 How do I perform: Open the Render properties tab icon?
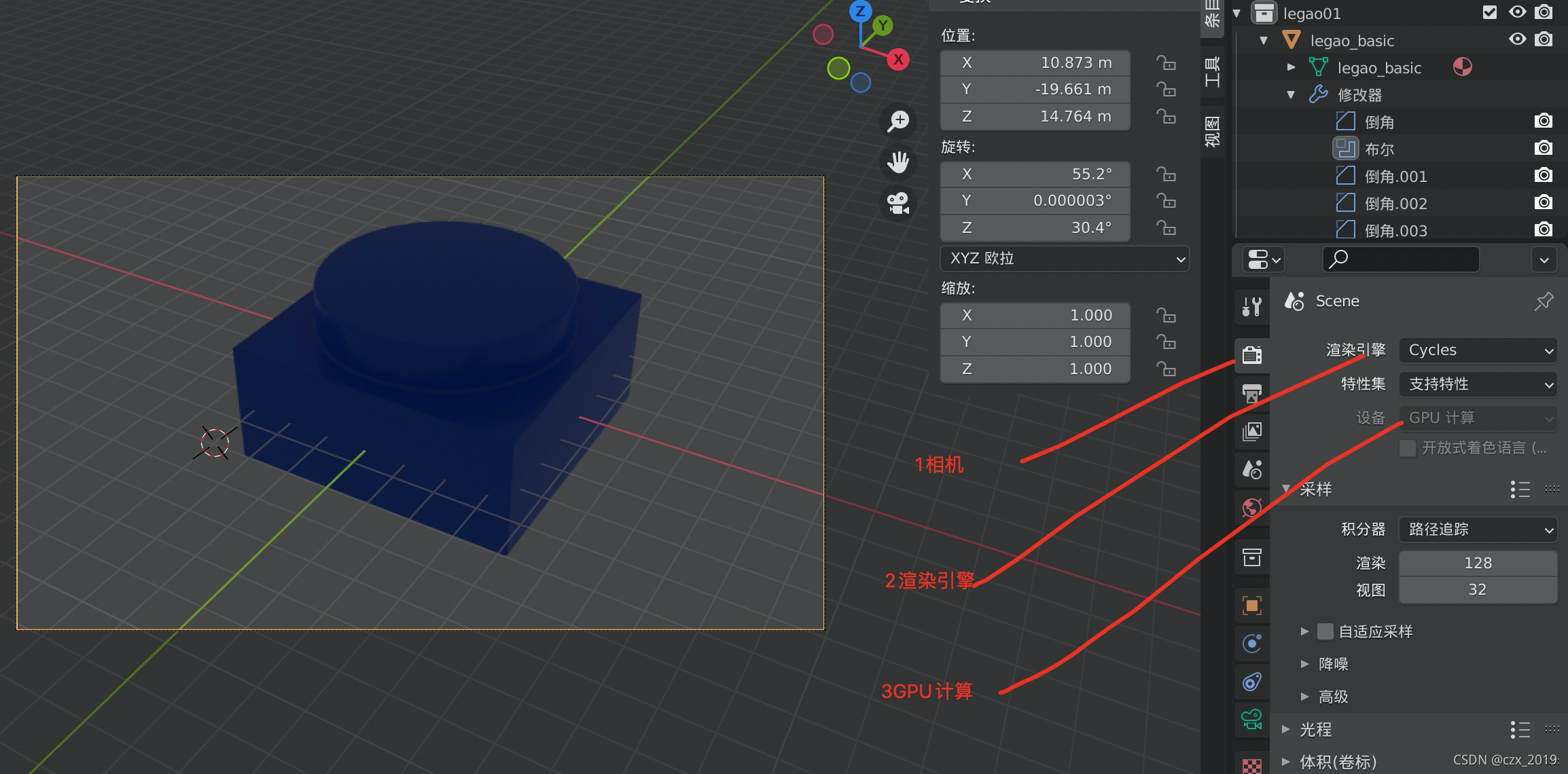tap(1251, 354)
